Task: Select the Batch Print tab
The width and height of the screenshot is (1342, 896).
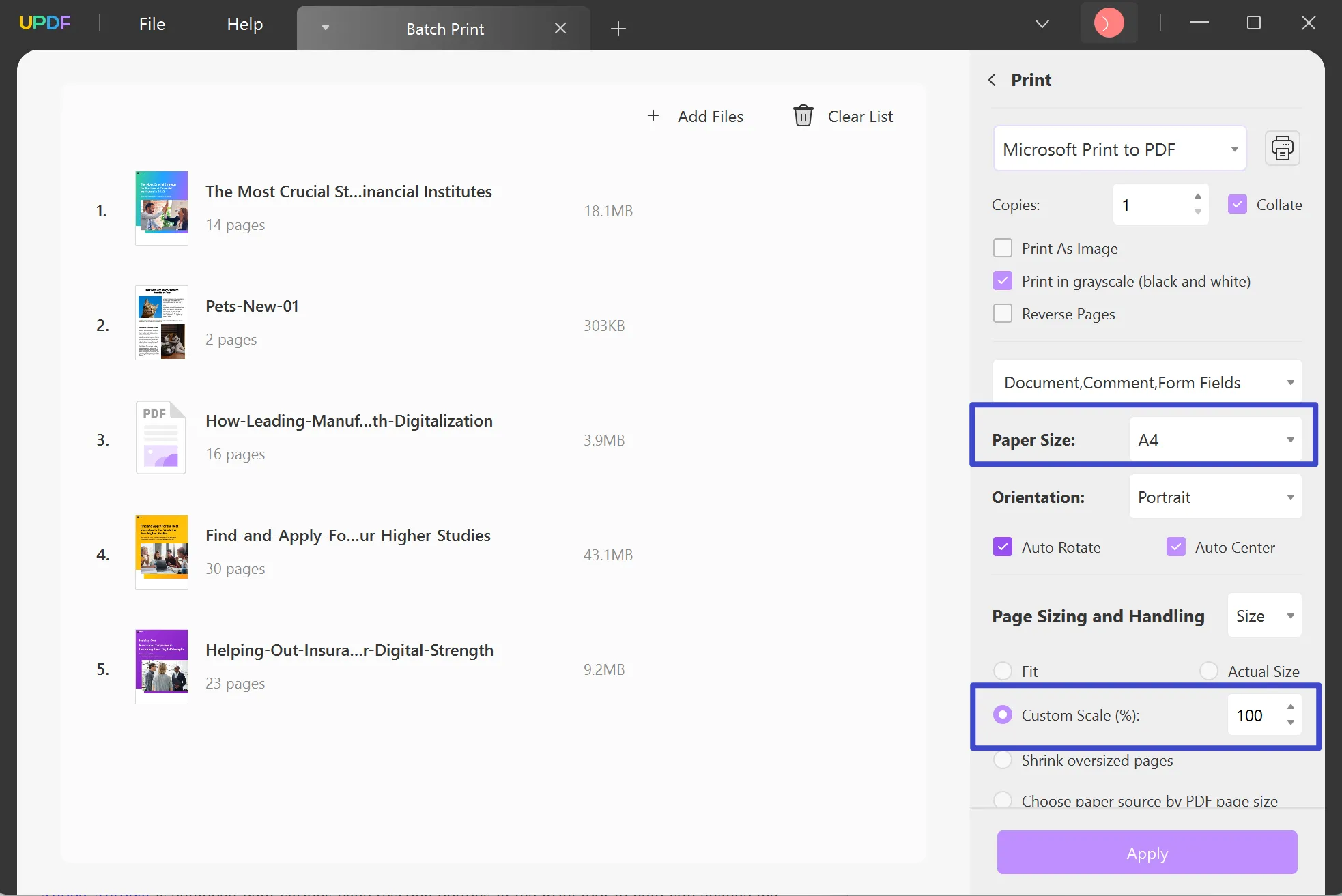Action: (x=445, y=29)
